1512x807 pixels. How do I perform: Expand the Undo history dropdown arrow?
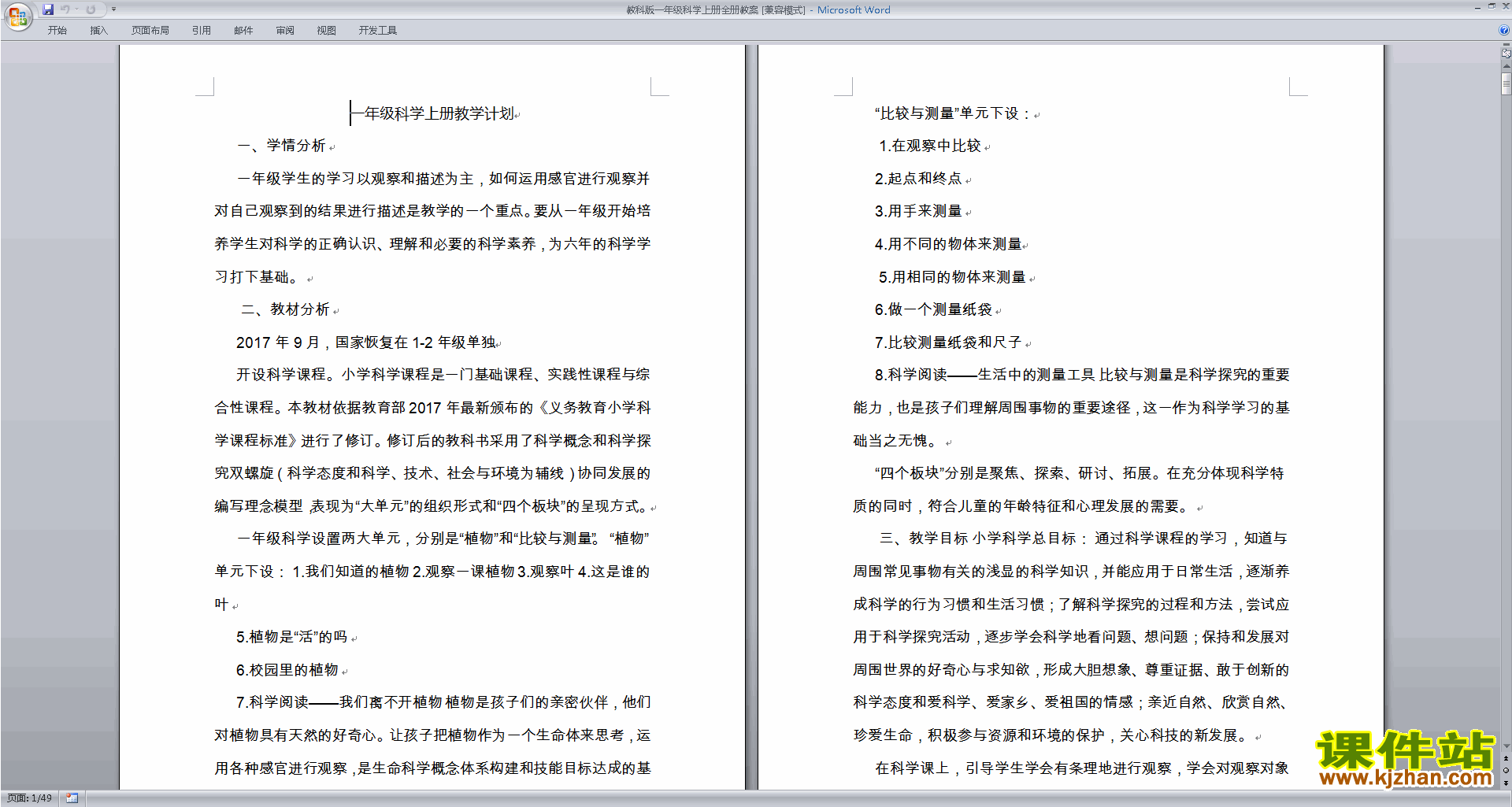[x=77, y=9]
